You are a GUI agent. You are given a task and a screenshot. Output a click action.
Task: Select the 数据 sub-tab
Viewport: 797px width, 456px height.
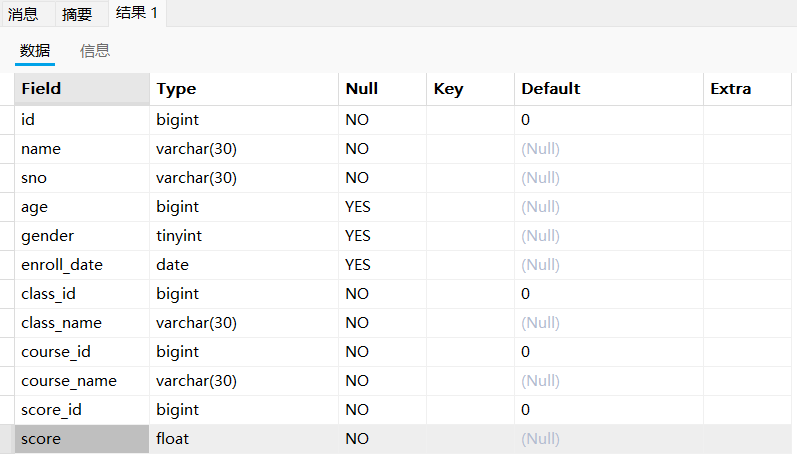(35, 51)
